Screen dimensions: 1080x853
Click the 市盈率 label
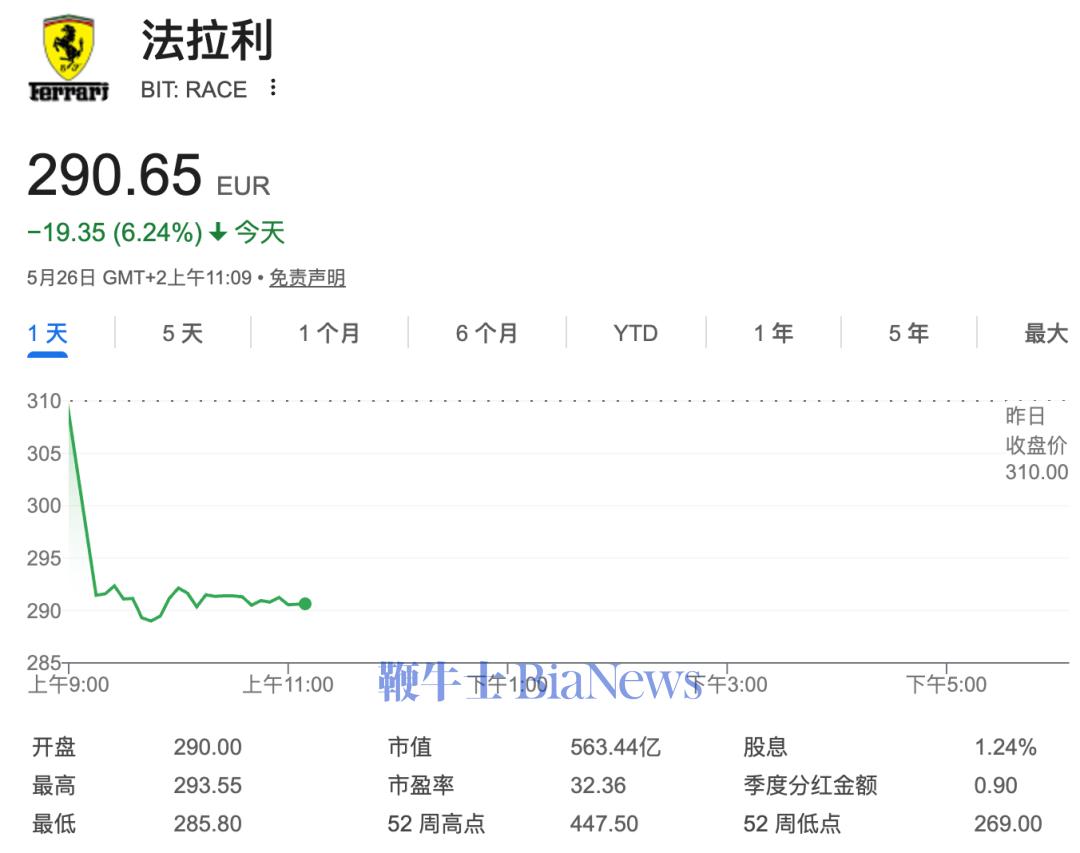(x=421, y=785)
